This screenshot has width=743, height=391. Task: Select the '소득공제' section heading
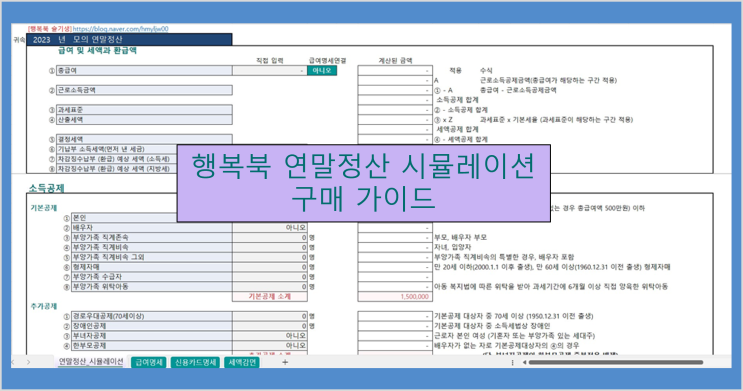click(46, 188)
